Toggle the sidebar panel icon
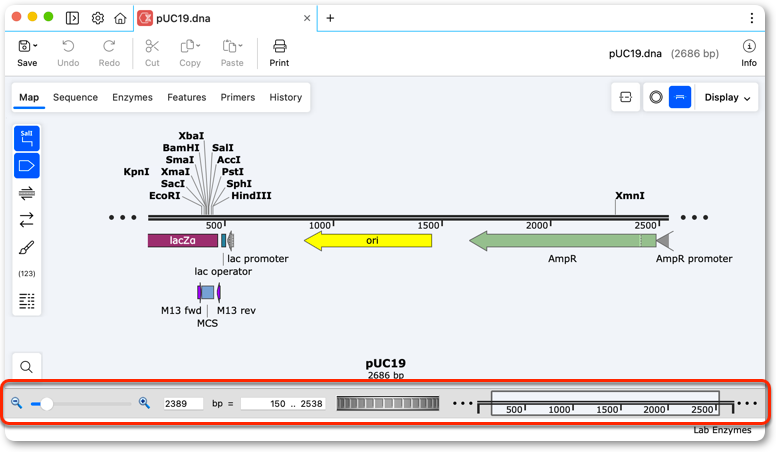 click(x=72, y=18)
